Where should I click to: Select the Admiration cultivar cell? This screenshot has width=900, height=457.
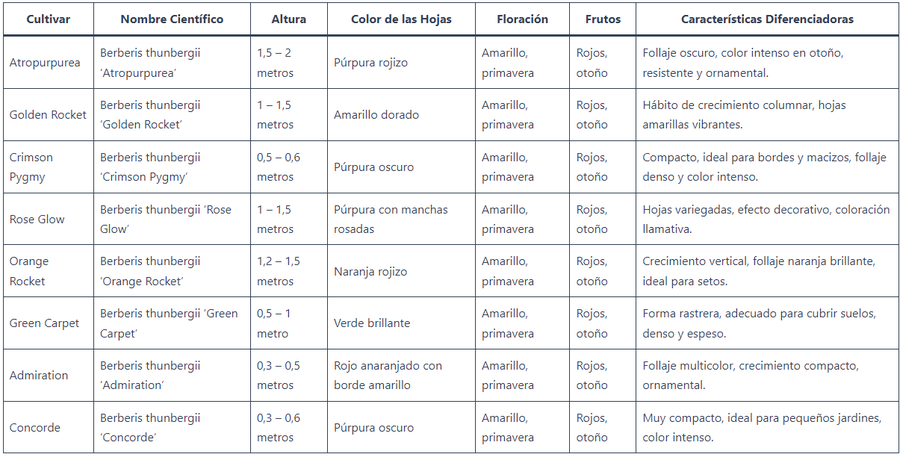pyautogui.click(x=39, y=375)
